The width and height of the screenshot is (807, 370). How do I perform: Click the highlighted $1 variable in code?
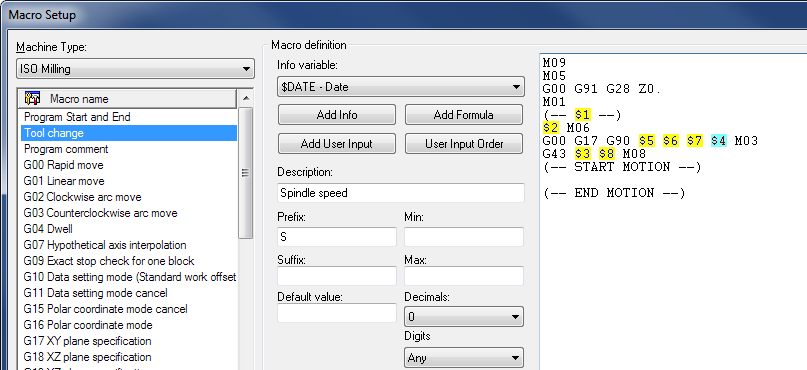click(x=583, y=115)
